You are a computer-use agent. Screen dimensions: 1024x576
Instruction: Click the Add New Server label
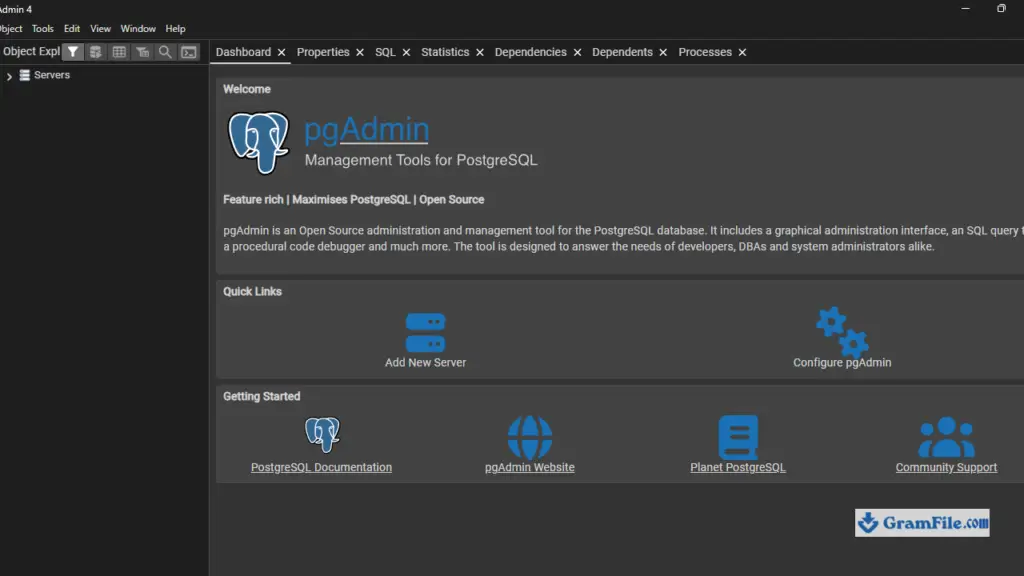click(425, 362)
